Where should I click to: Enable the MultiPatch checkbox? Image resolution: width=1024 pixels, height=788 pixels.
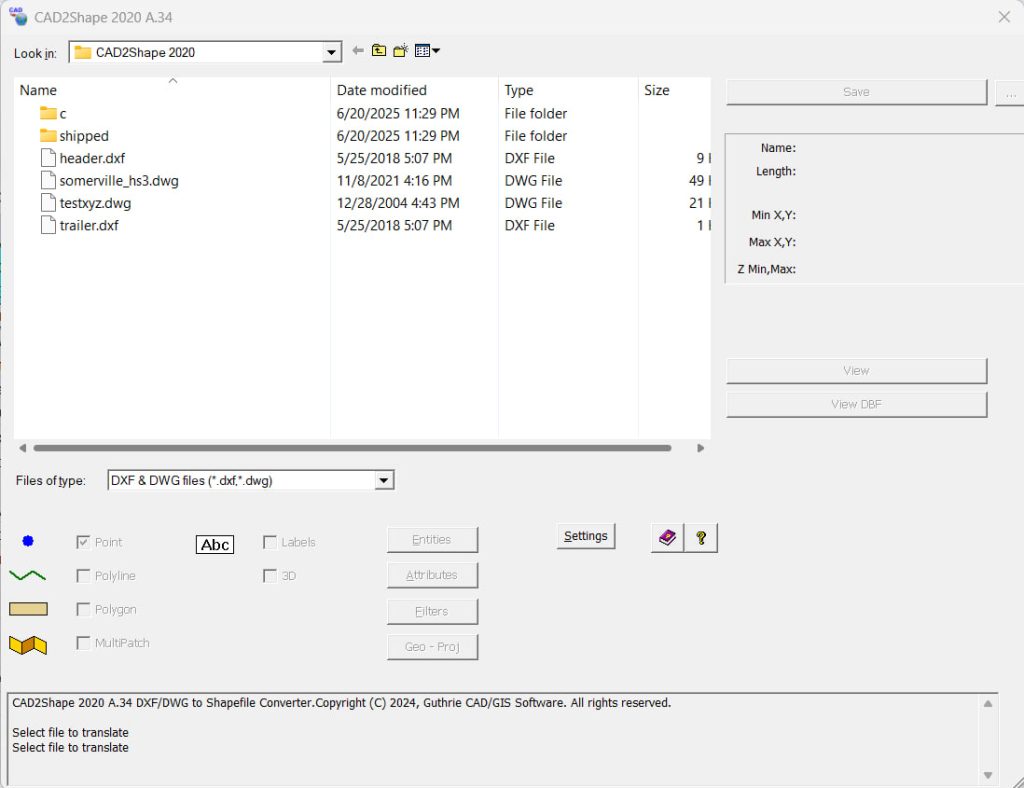coord(83,643)
